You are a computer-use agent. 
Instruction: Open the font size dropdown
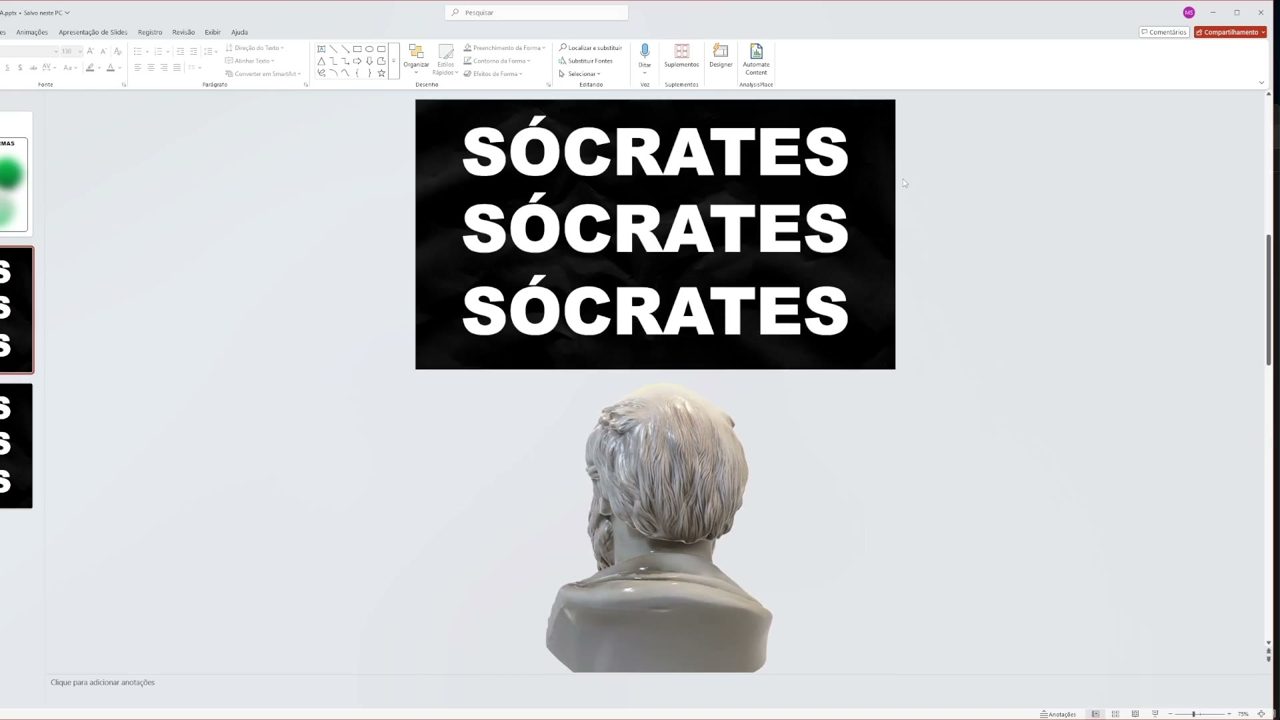point(80,51)
